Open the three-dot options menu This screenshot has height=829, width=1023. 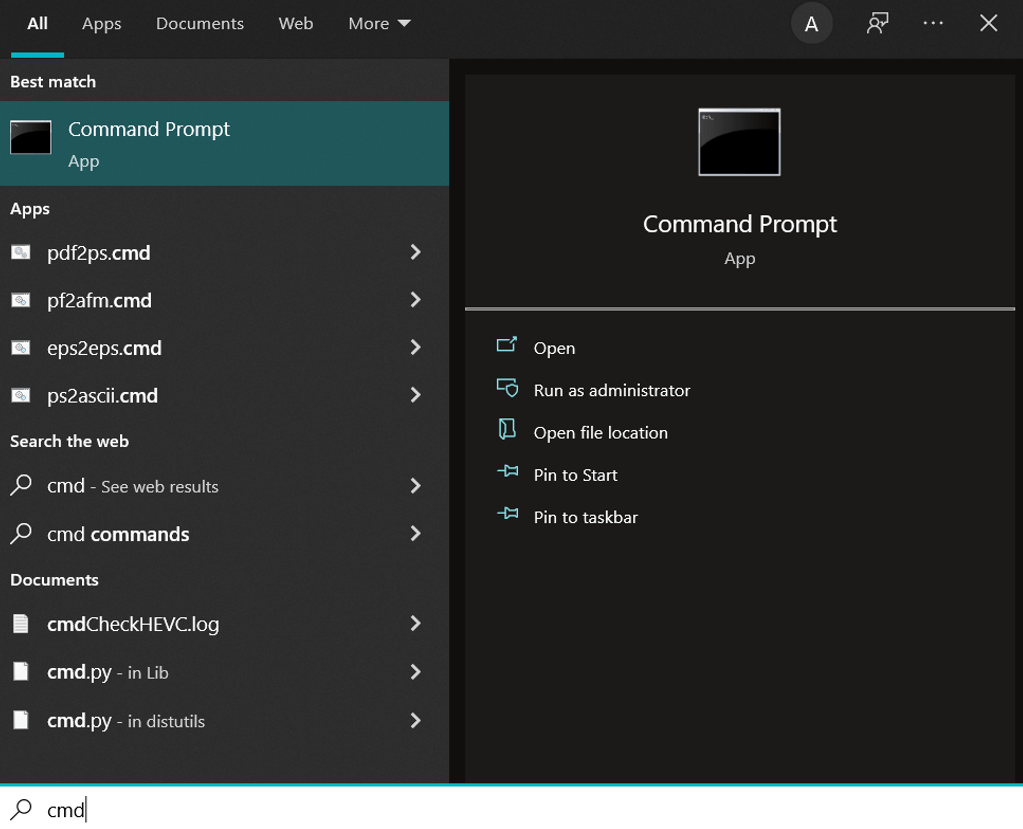(x=933, y=23)
